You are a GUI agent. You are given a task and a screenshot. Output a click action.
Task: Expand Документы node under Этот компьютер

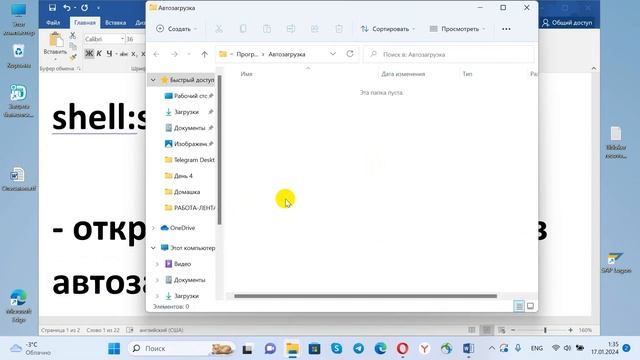[x=157, y=280]
